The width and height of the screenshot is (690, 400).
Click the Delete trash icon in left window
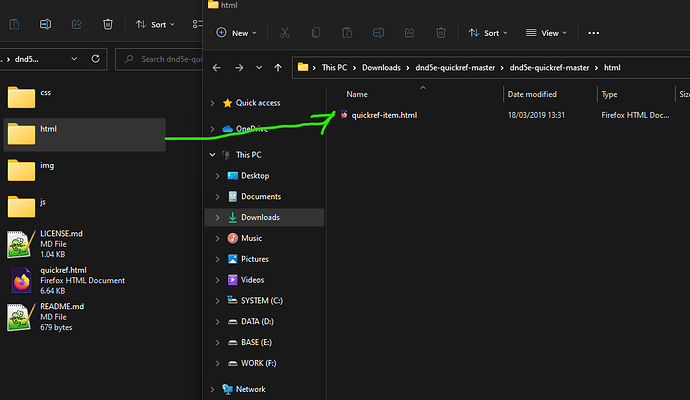107,24
